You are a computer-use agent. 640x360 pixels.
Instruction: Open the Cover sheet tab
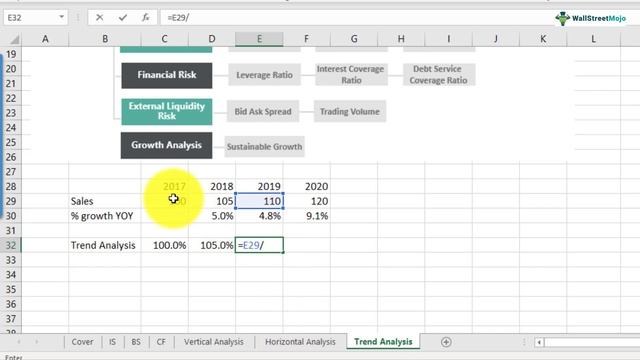point(82,342)
